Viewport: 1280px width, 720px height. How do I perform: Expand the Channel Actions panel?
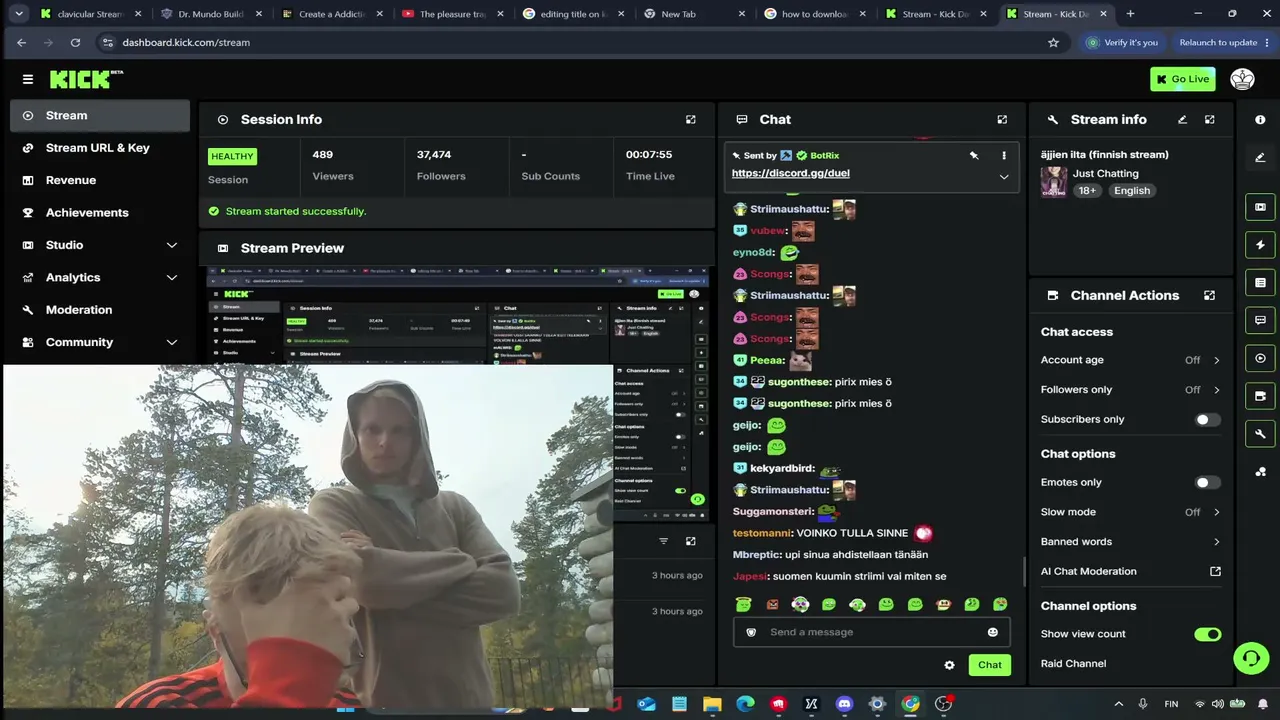[1210, 295]
